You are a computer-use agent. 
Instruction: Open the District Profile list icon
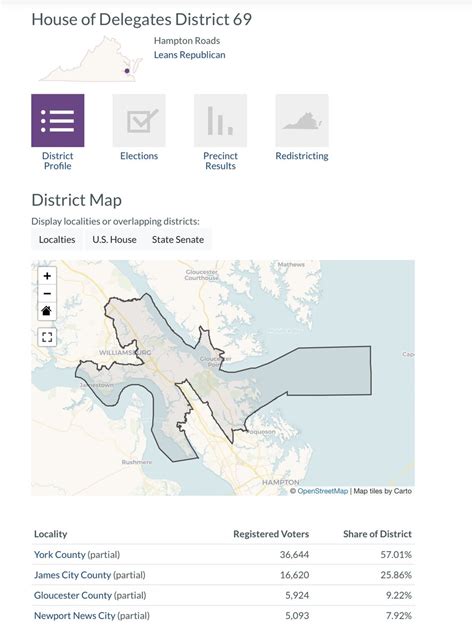[x=58, y=121]
